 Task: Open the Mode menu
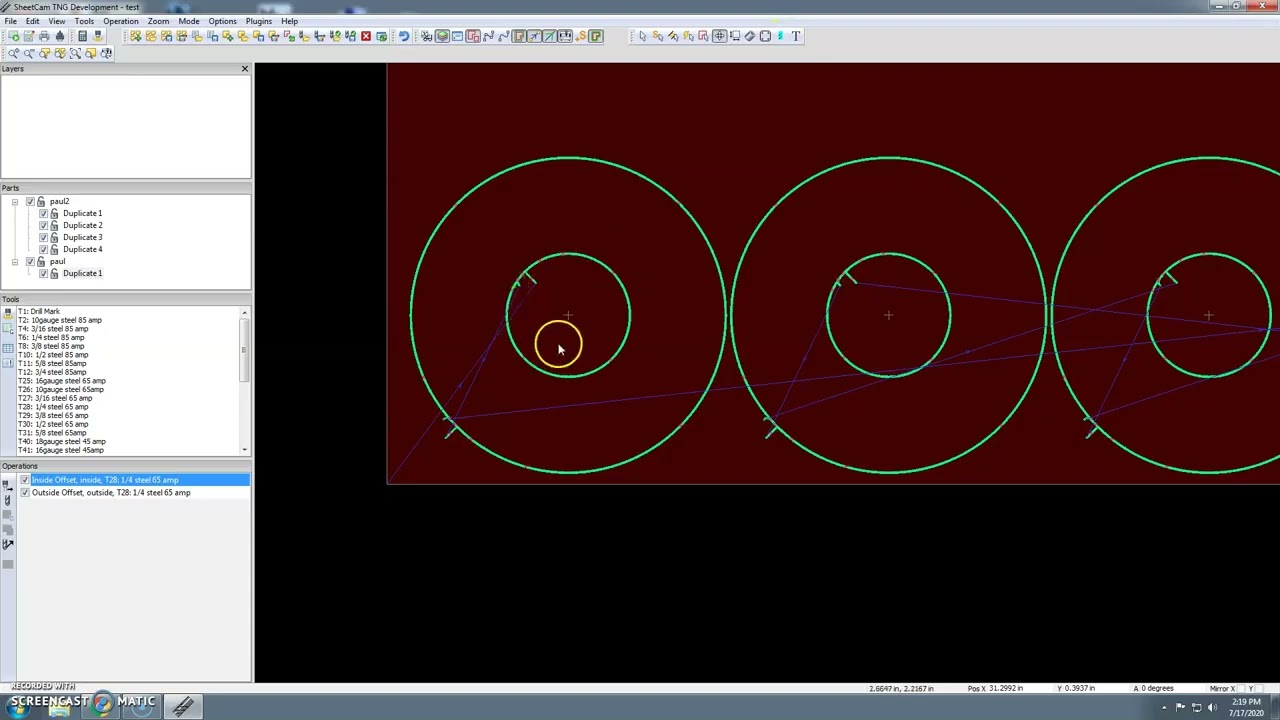189,21
